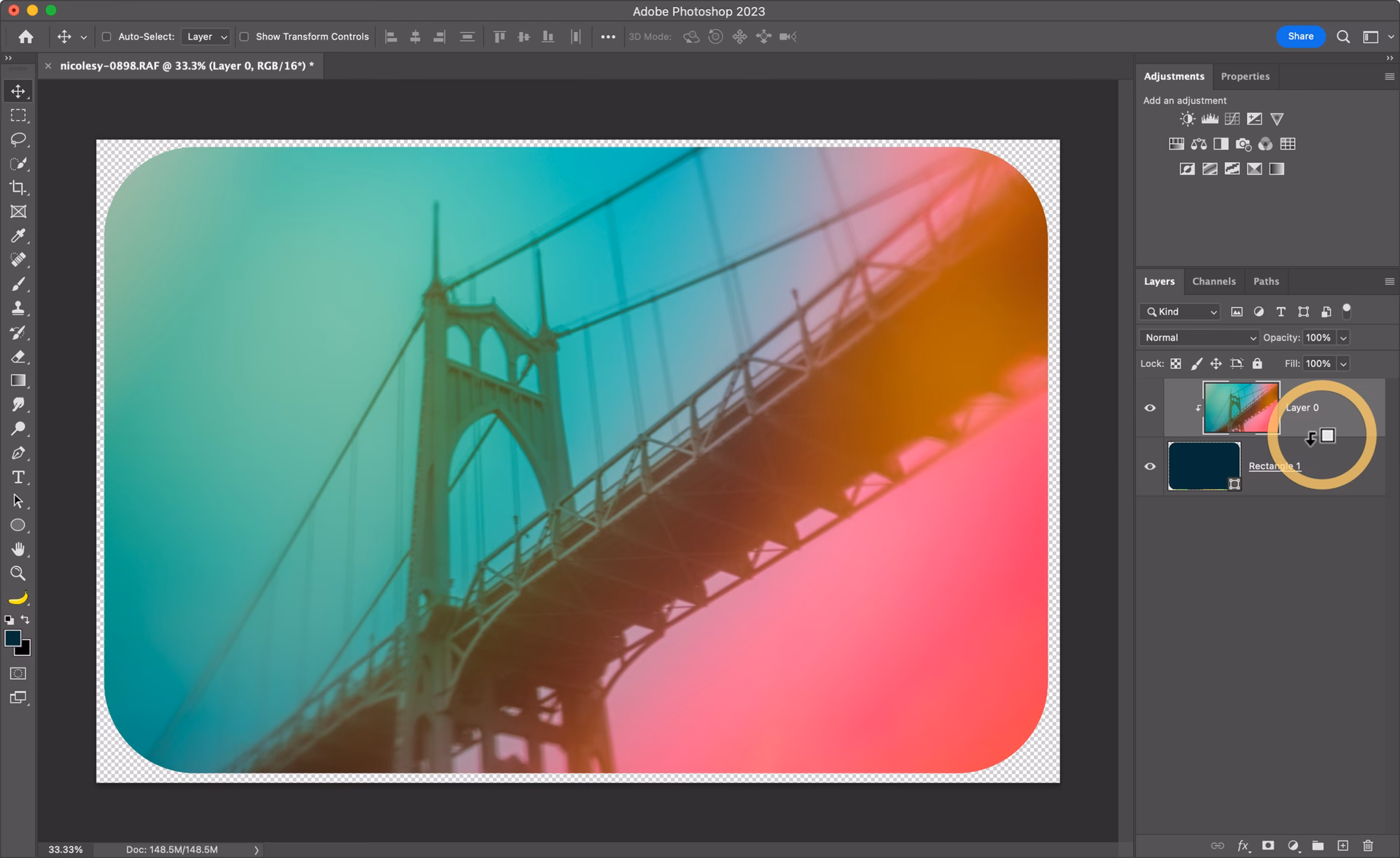This screenshot has width=1400, height=858.
Task: Open the Properties tab
Action: 1245,76
